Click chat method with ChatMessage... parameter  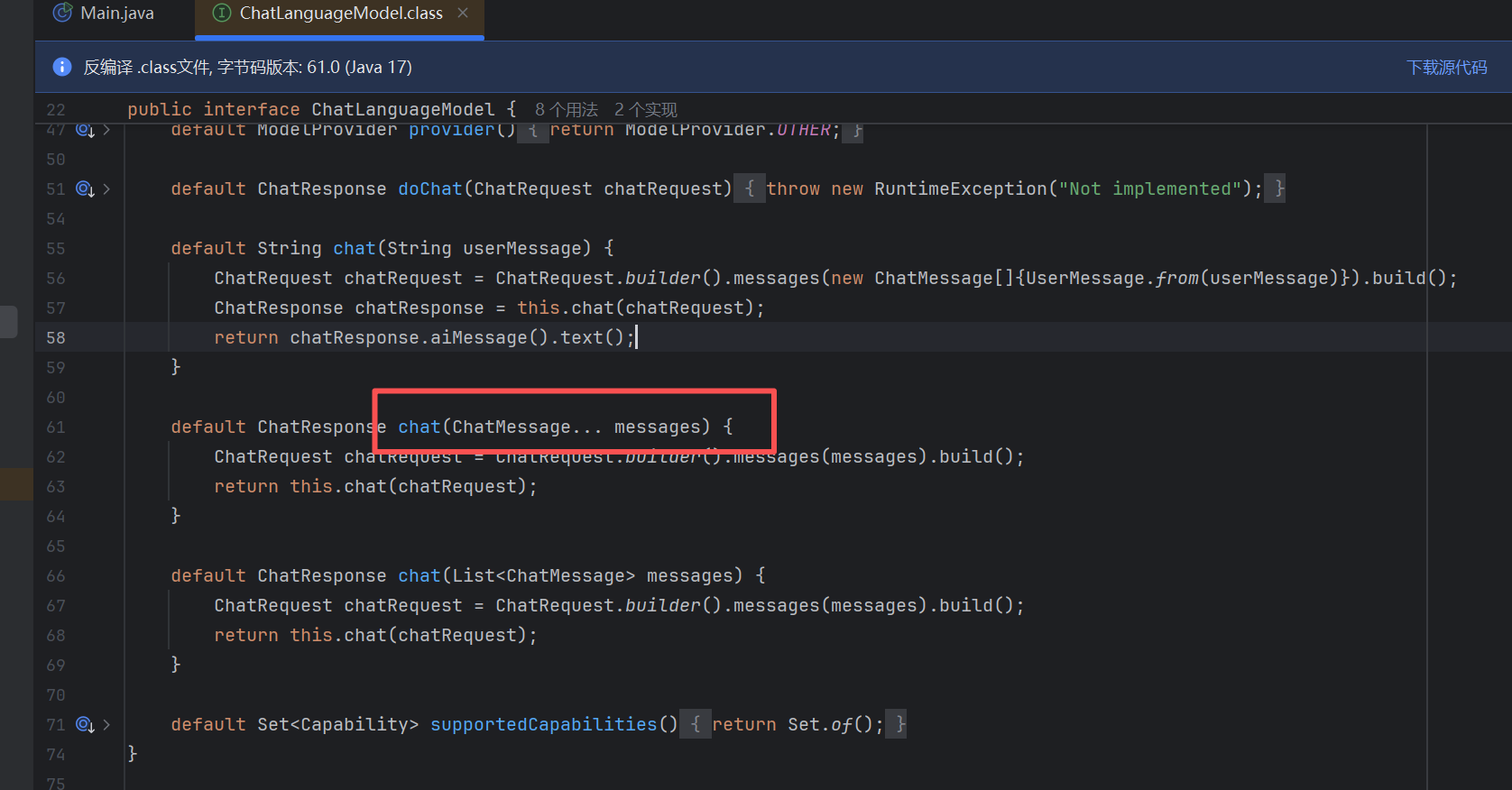(419, 427)
